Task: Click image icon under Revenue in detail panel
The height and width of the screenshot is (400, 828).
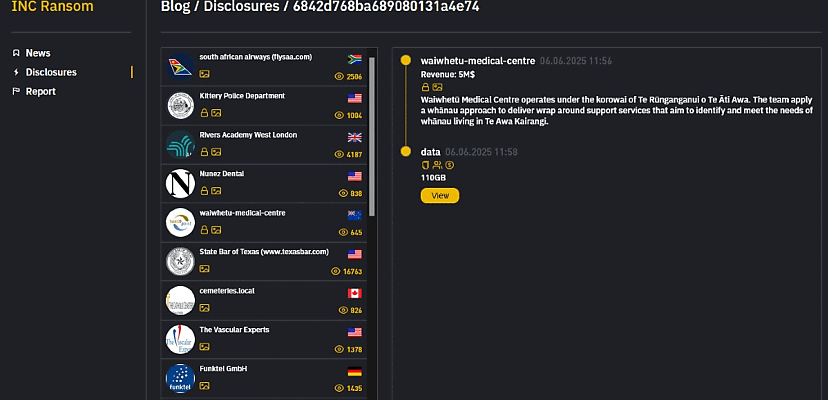Action: pos(437,87)
